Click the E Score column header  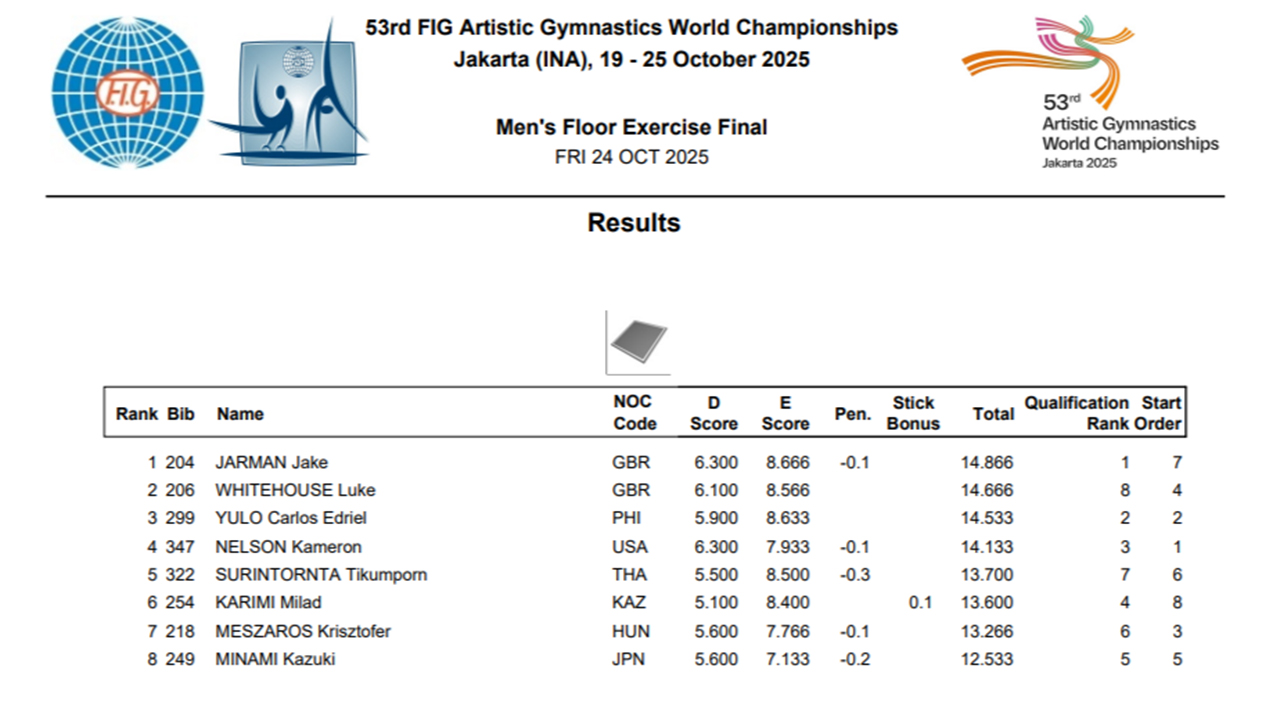point(785,413)
